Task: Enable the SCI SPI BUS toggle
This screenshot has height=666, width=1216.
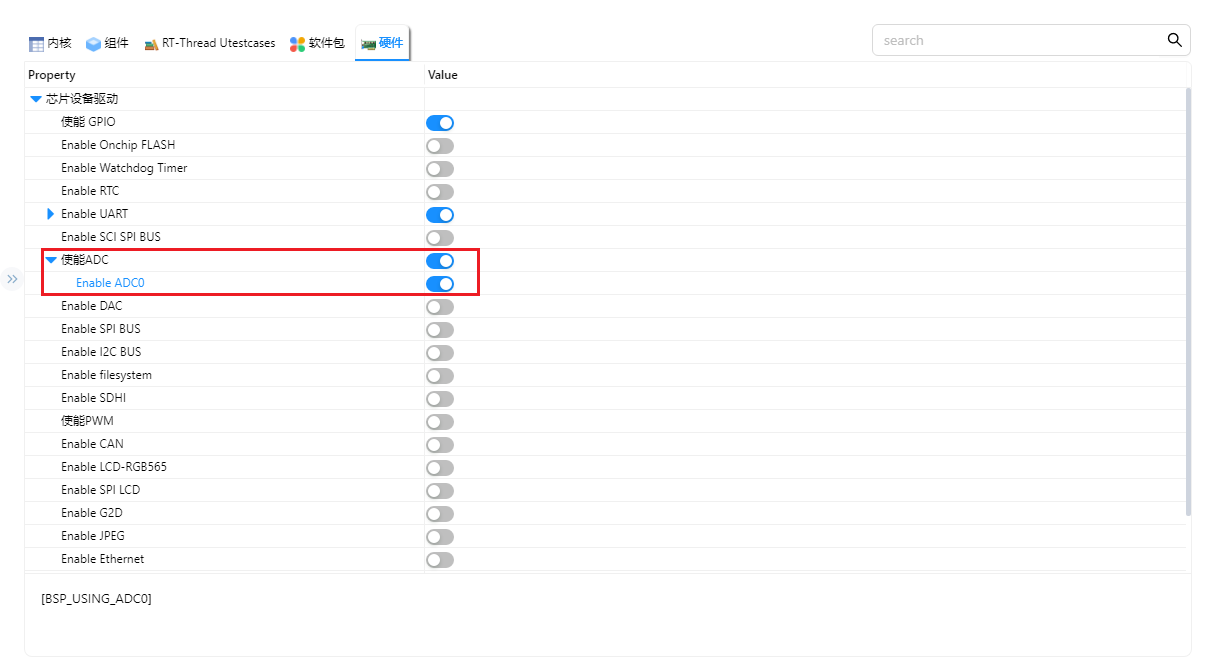Action: click(440, 238)
